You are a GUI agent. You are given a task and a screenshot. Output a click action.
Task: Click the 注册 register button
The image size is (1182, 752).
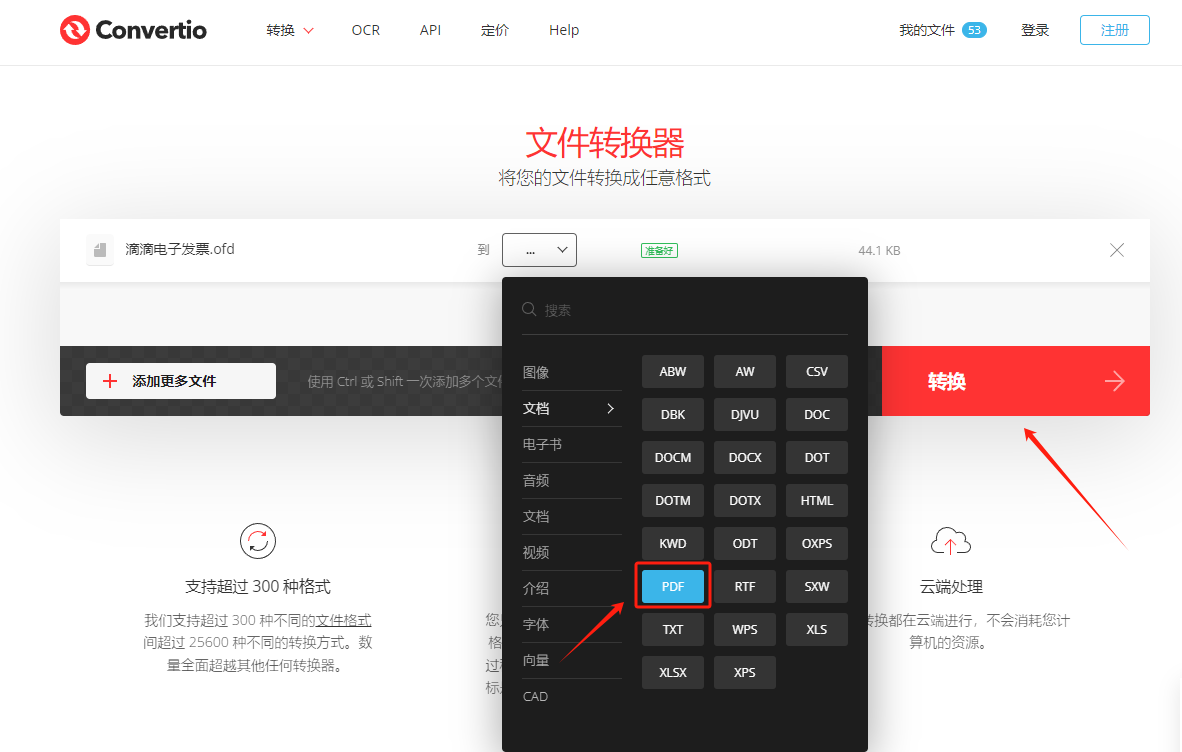coord(1114,30)
